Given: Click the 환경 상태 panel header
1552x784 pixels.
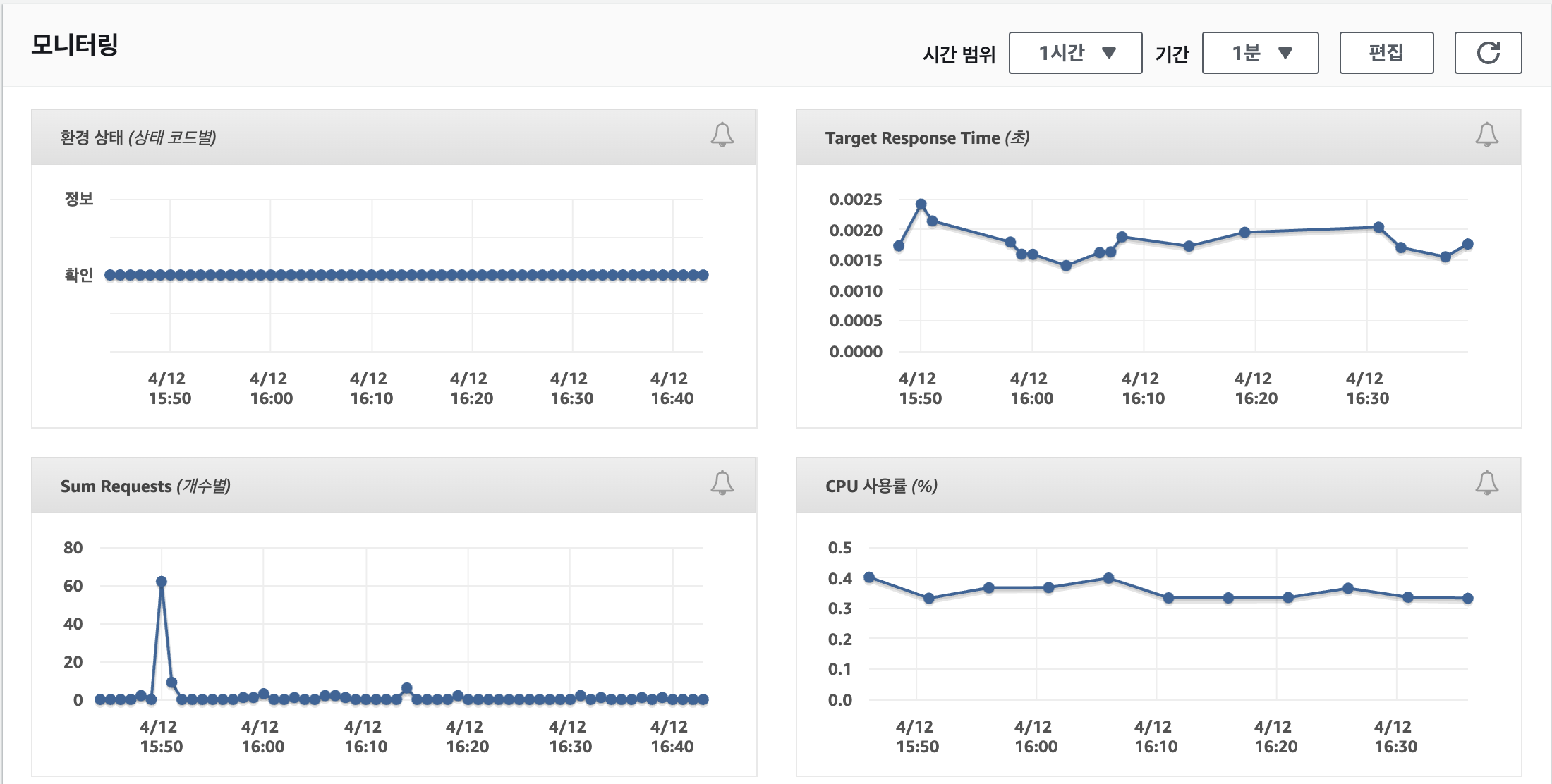Looking at the screenshot, I should 138,137.
